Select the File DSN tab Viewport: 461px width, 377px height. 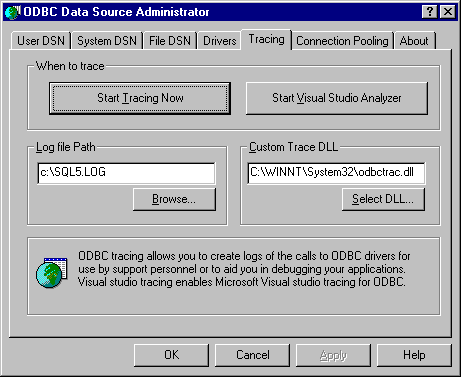pos(170,41)
